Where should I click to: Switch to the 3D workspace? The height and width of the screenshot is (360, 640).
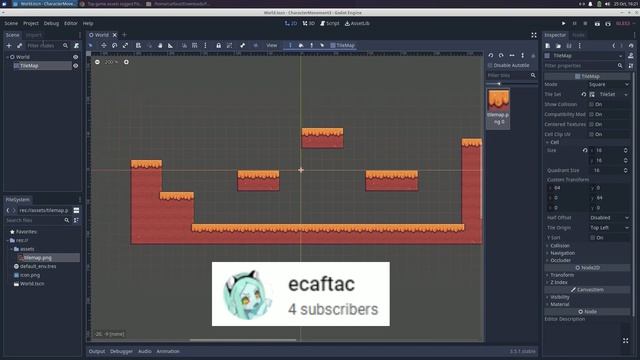[x=309, y=24]
